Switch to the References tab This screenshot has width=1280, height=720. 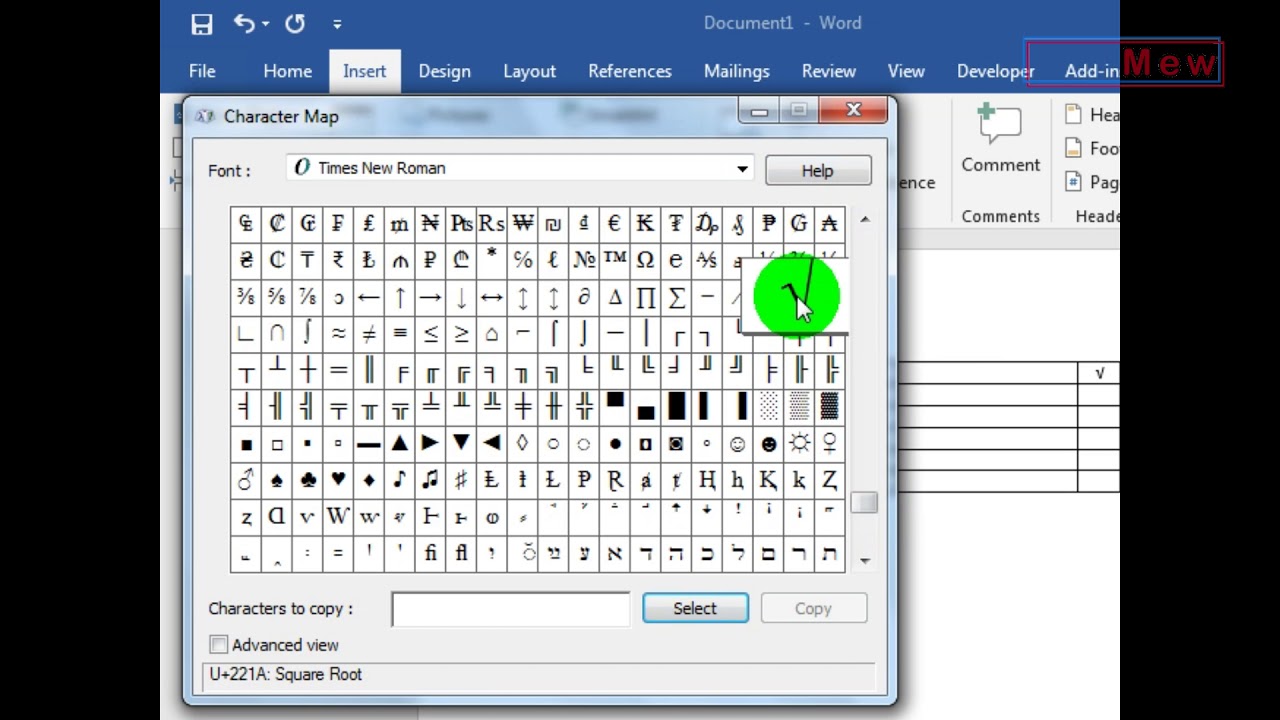coord(630,71)
